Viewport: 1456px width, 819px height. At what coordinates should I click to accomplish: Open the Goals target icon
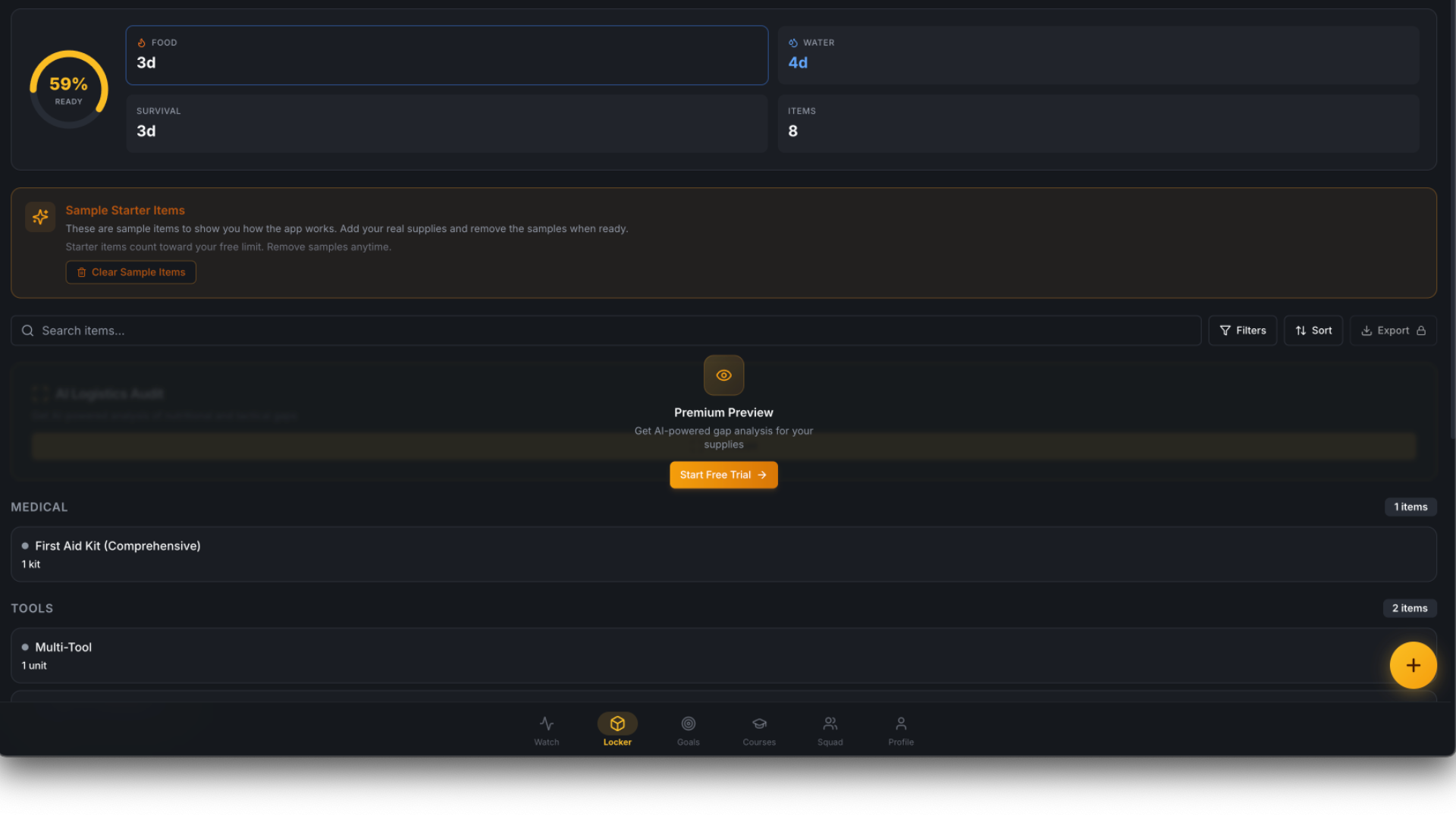(688, 723)
